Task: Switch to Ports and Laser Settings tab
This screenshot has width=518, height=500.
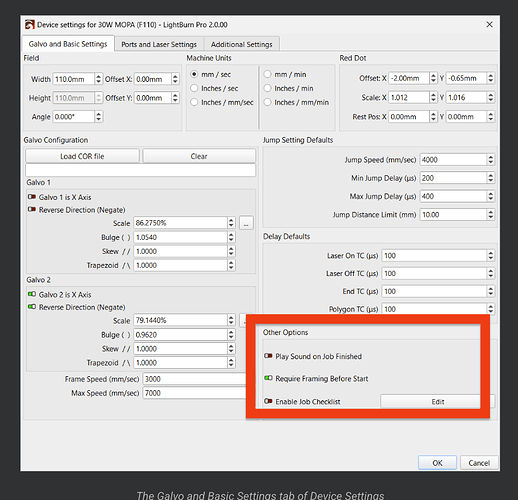Action: point(159,44)
